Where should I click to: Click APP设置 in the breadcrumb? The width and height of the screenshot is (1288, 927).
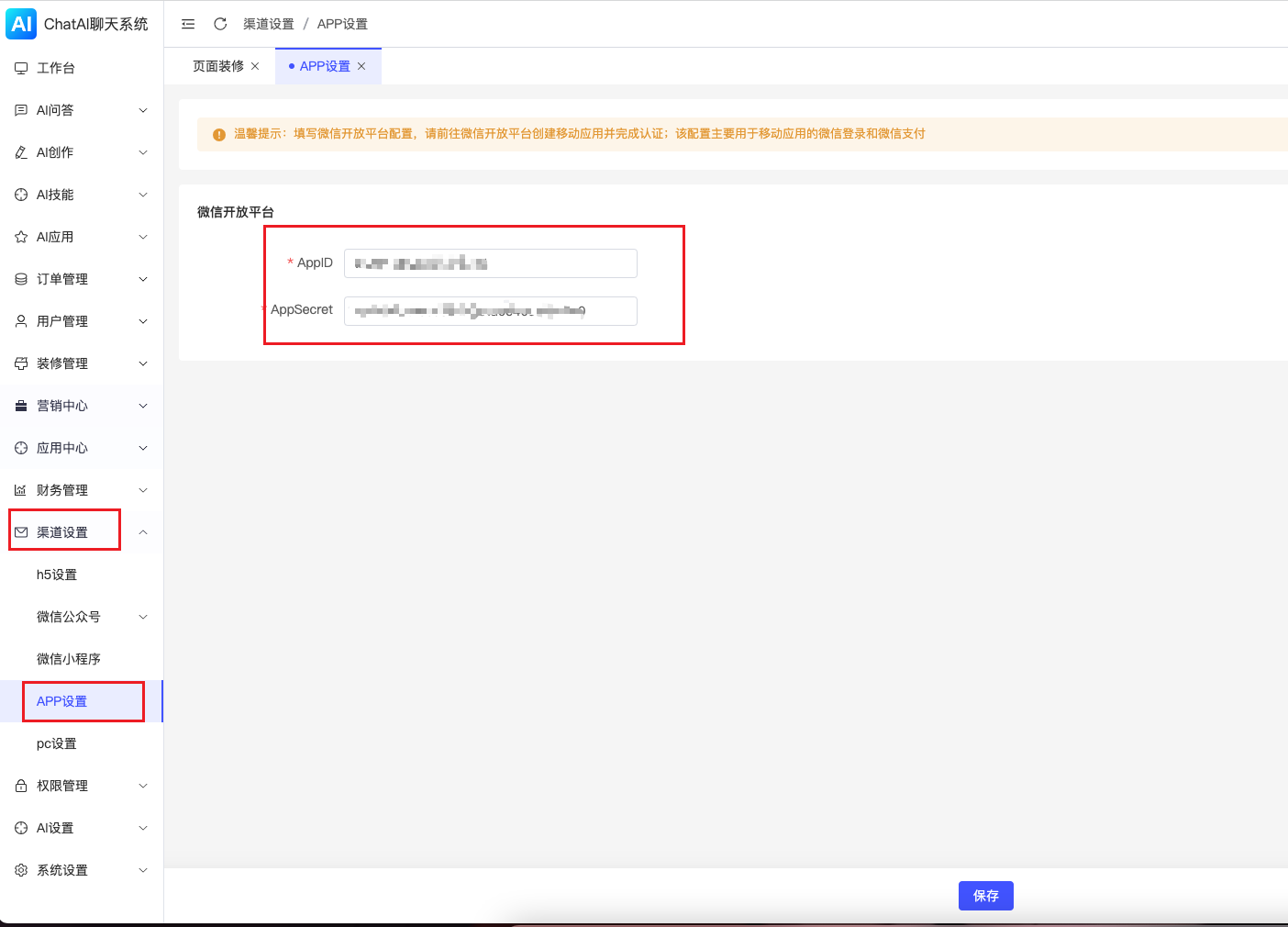pyautogui.click(x=342, y=24)
